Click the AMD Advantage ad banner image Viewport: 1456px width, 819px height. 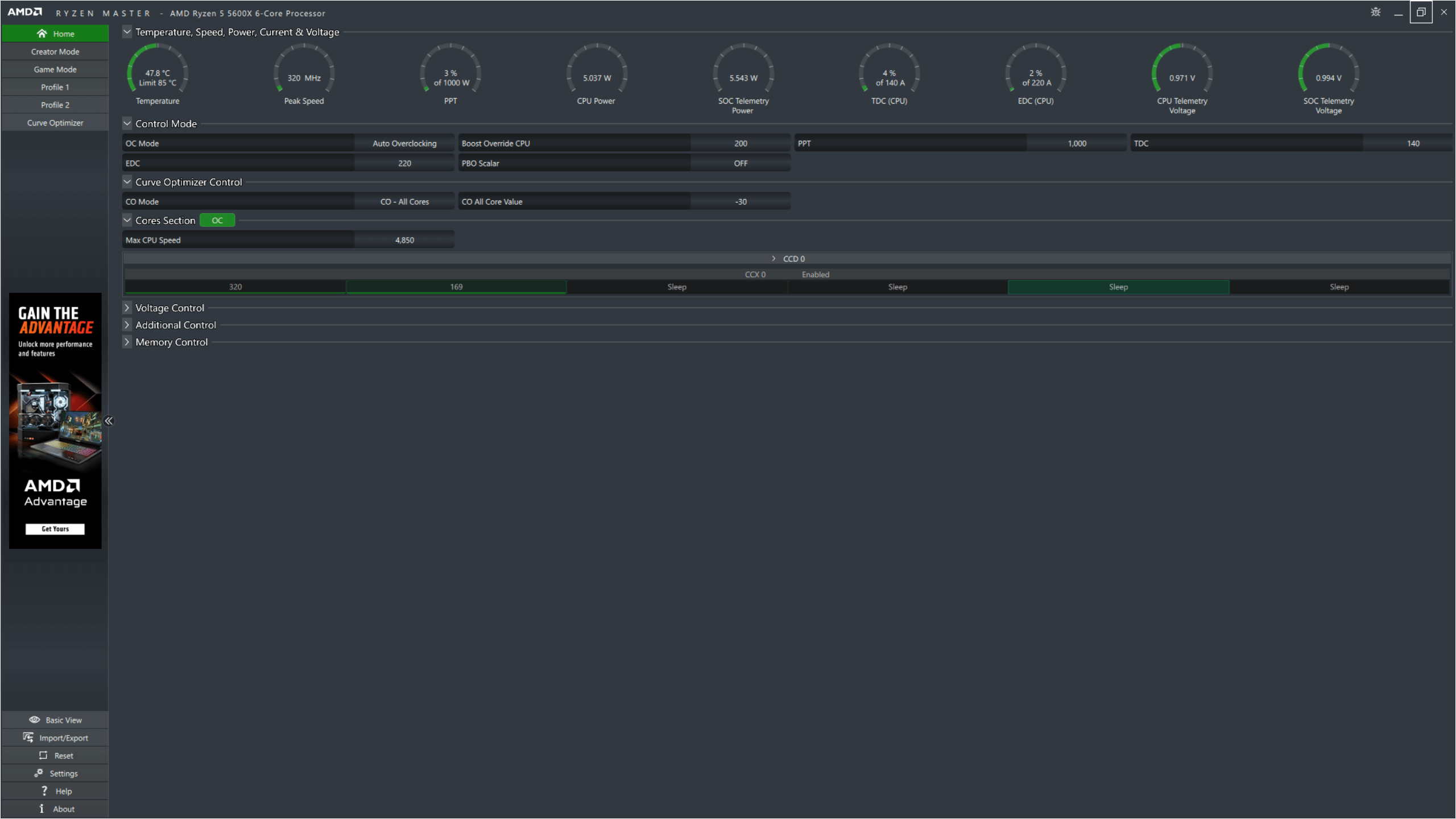coord(55,421)
